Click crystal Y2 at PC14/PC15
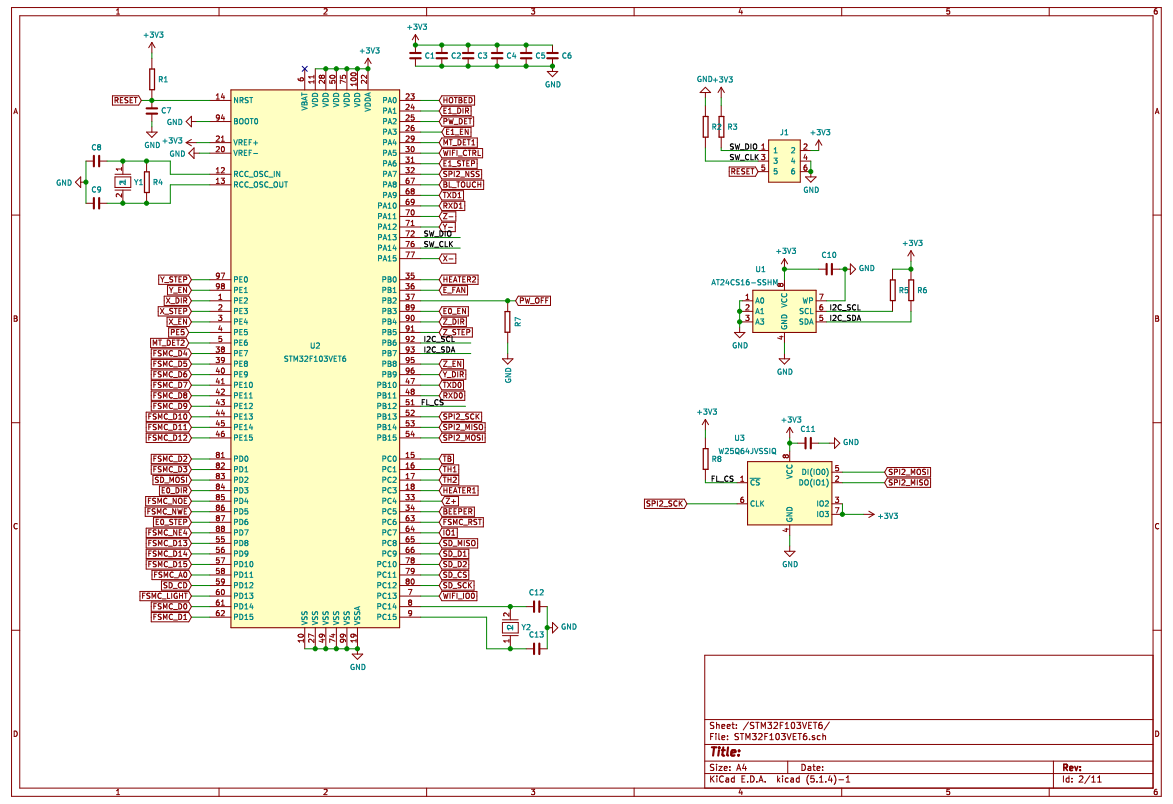1173x804 pixels. (510, 627)
